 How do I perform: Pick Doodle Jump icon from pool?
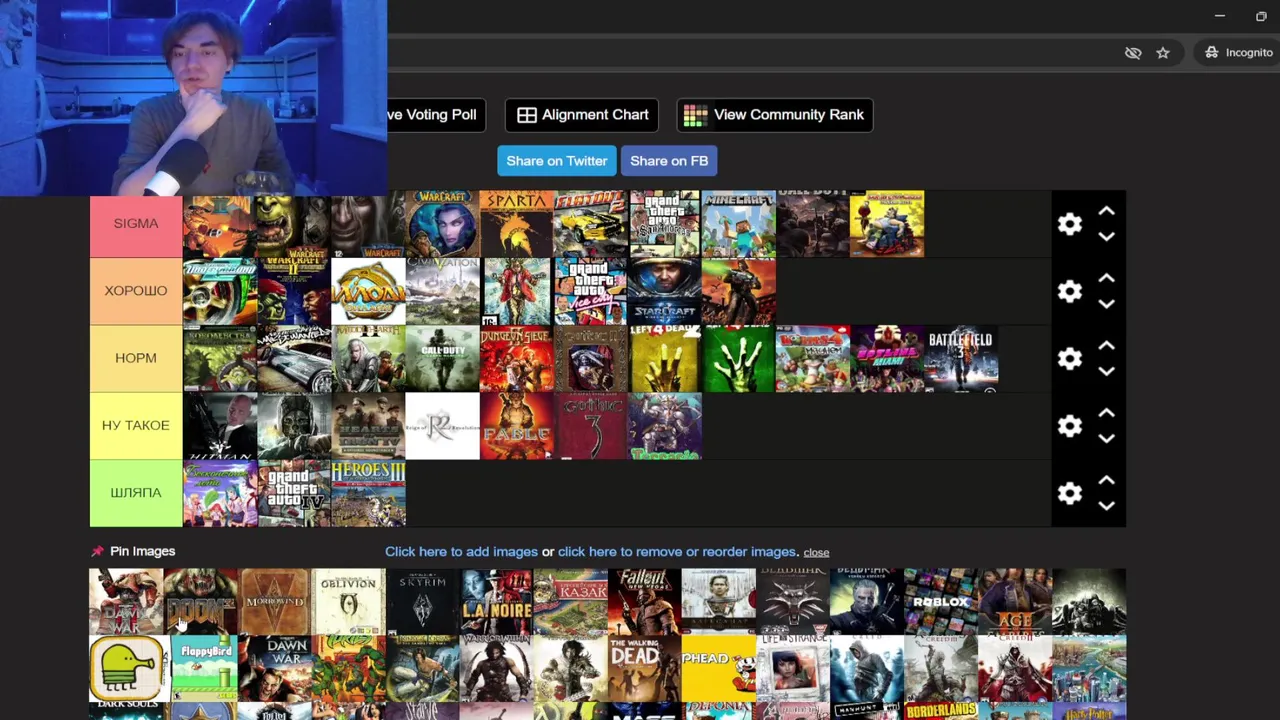point(126,668)
